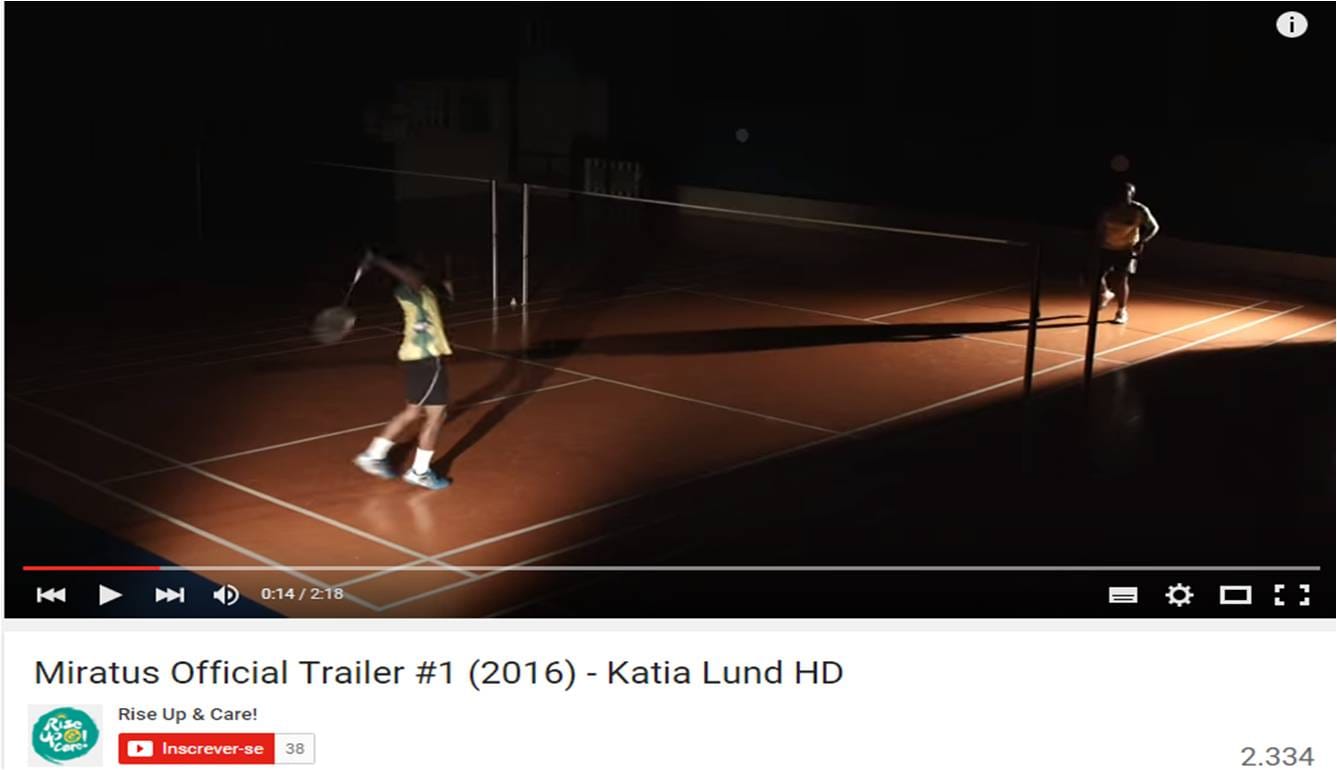Click the Inscrever-se subscribe button
The width and height of the screenshot is (1337, 770).
[x=196, y=748]
